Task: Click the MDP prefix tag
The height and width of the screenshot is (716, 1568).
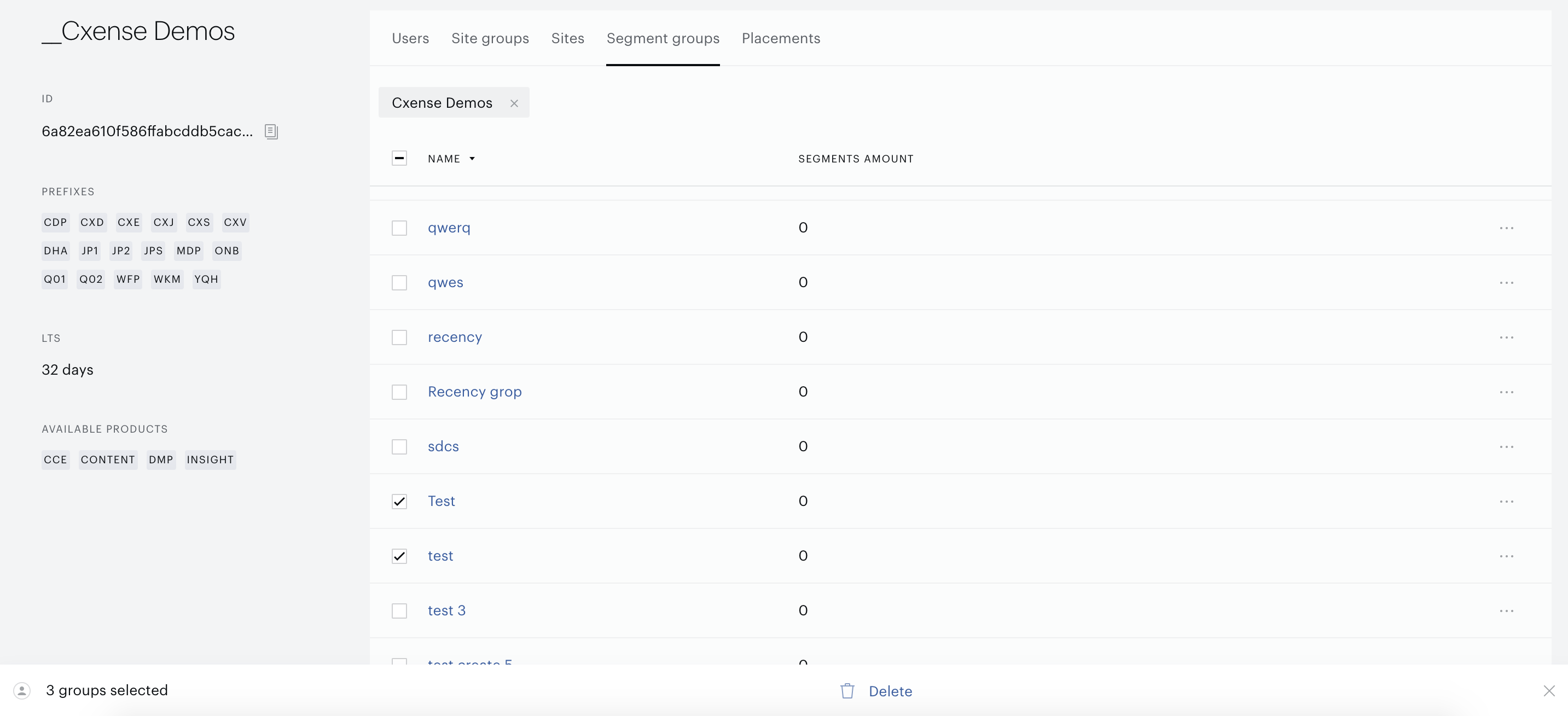Action: click(x=189, y=251)
